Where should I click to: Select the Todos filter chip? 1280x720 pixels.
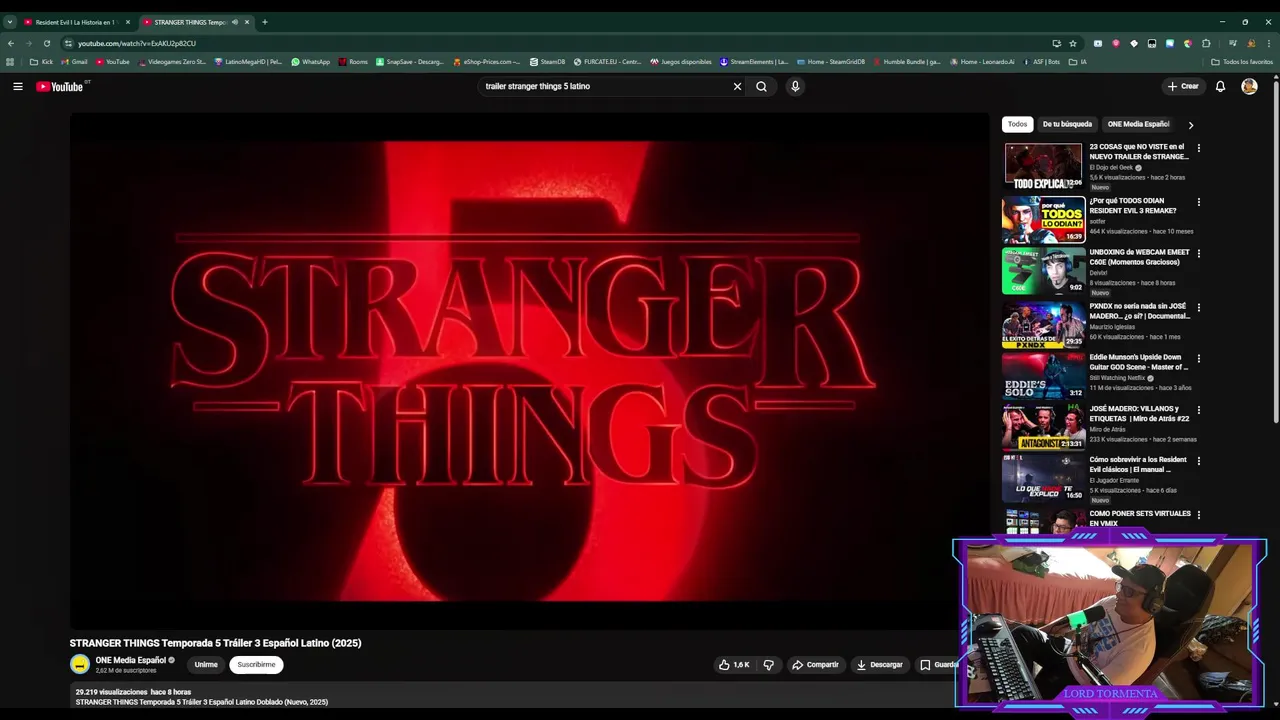click(x=1017, y=124)
